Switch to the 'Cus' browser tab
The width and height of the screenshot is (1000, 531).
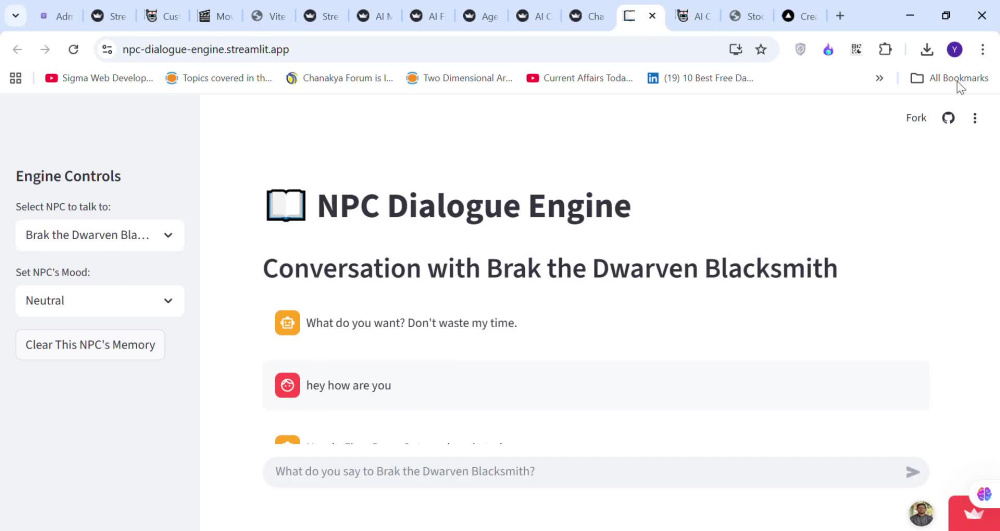[163, 16]
